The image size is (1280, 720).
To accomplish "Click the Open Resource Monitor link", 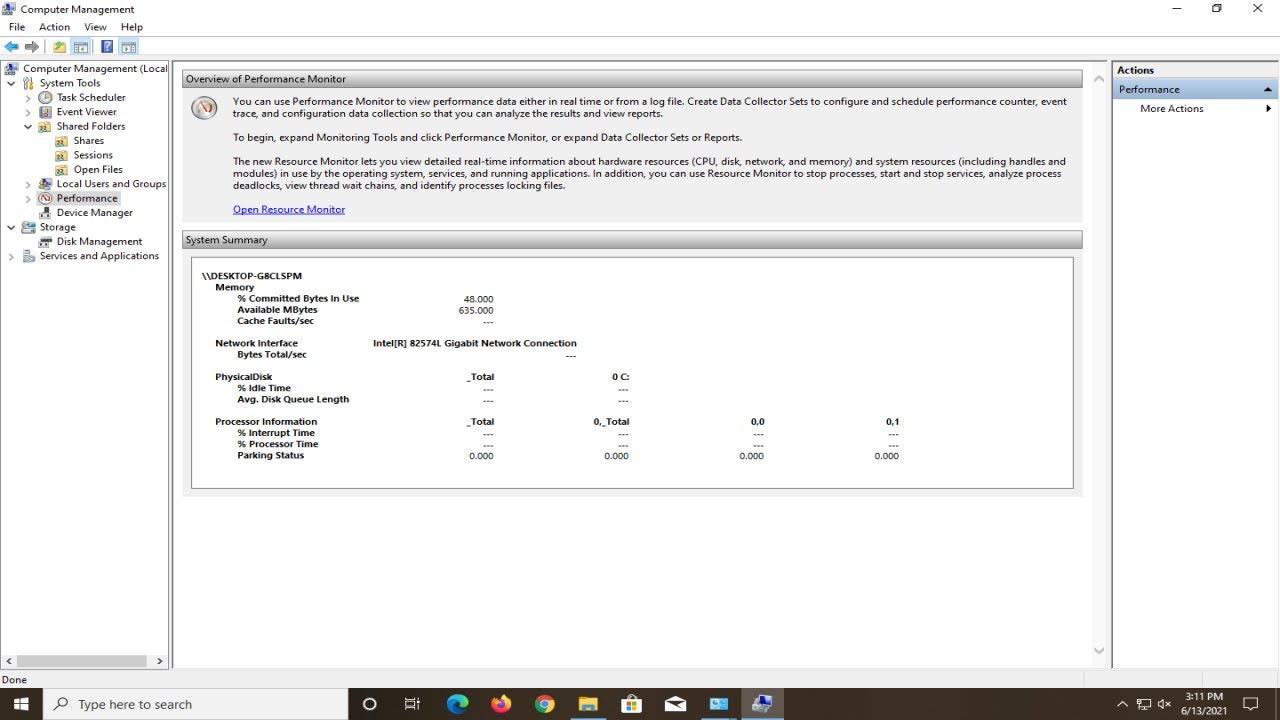I will pos(289,209).
